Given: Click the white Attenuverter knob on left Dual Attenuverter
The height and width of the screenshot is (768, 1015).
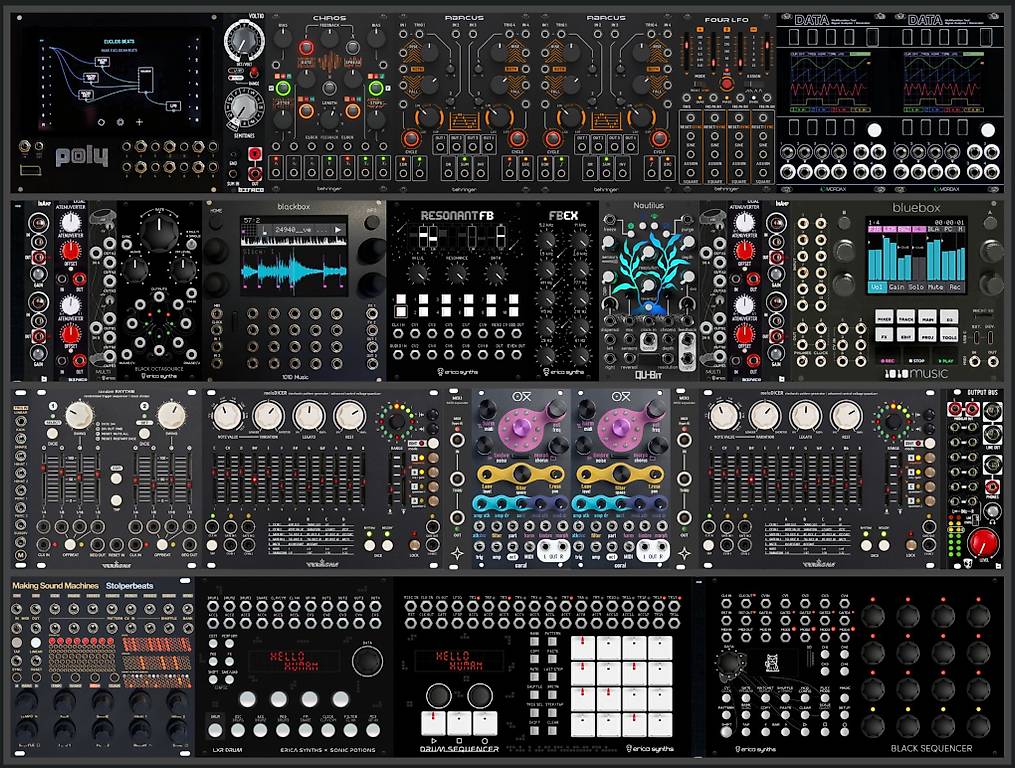Looking at the screenshot, I should click(x=70, y=223).
